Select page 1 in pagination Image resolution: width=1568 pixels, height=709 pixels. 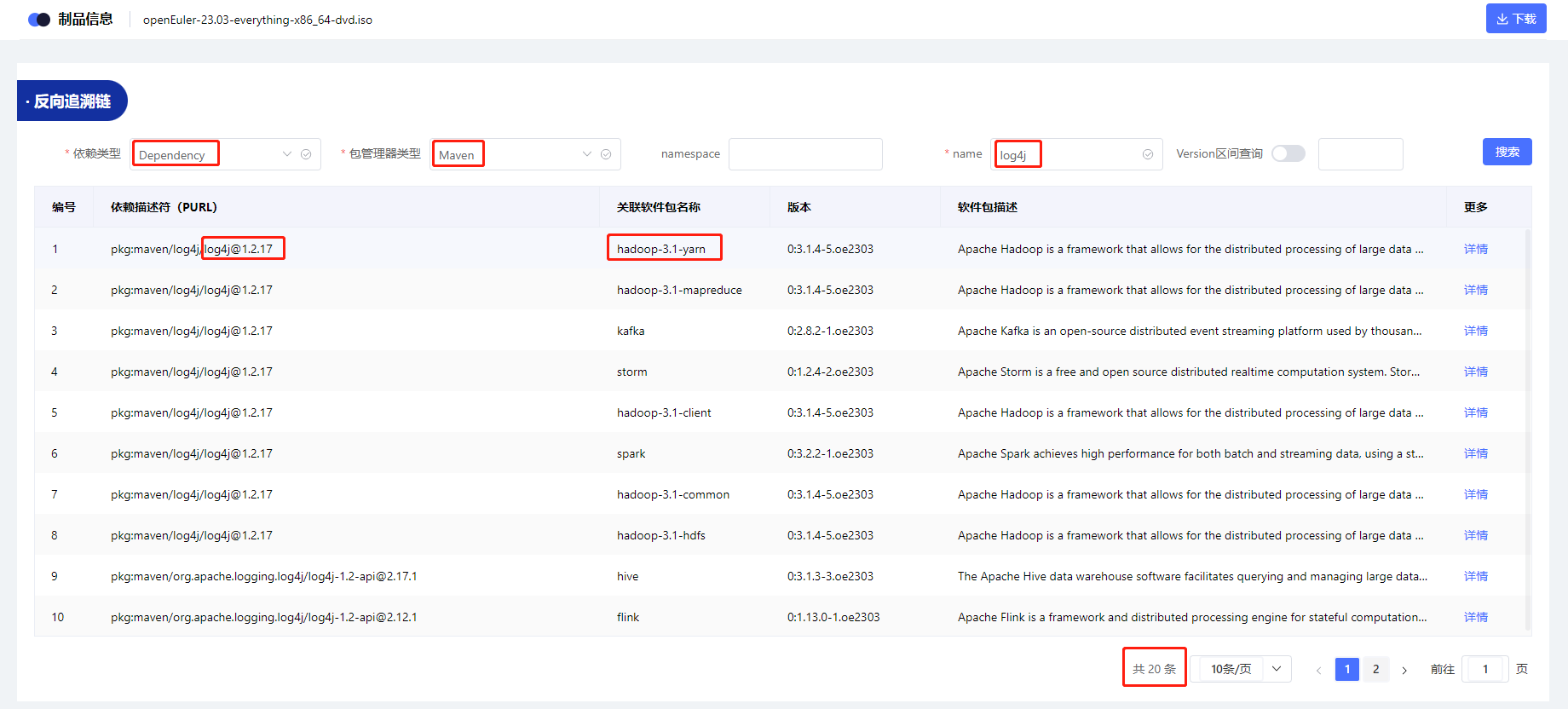(x=1346, y=669)
